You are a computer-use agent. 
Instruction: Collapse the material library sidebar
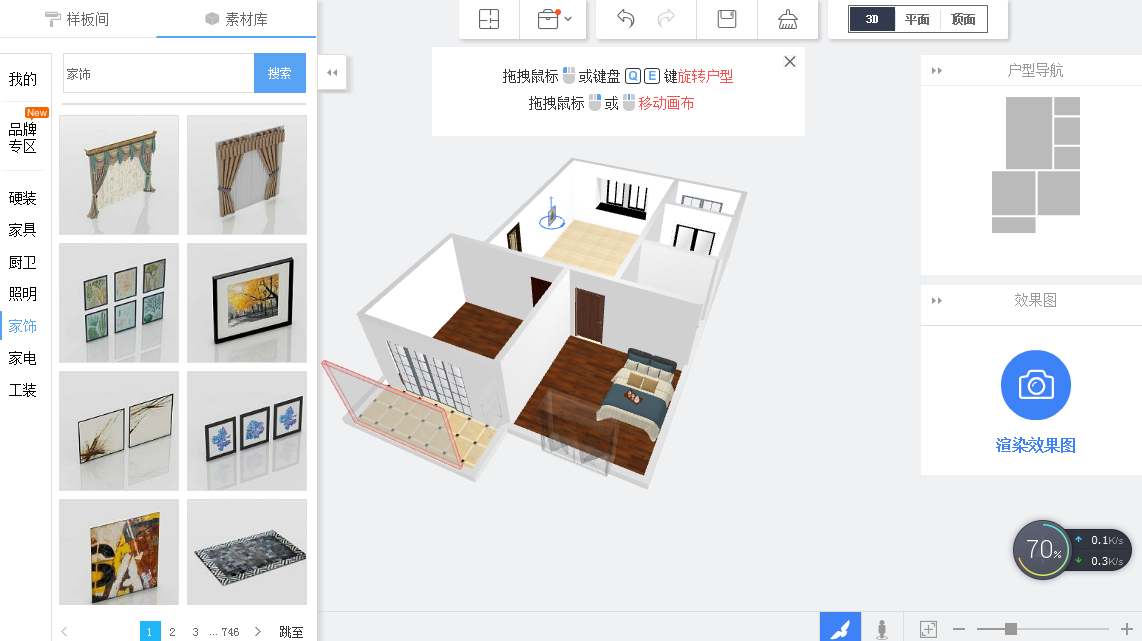point(332,72)
